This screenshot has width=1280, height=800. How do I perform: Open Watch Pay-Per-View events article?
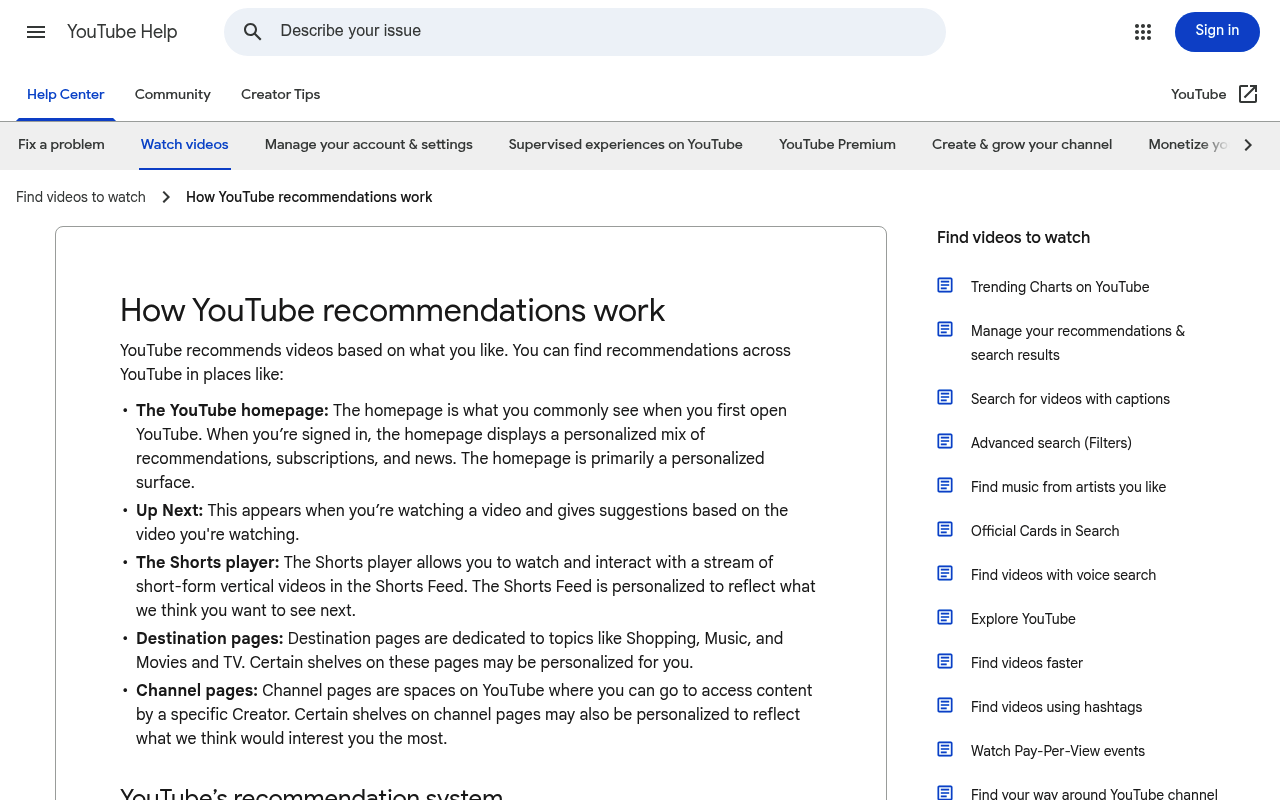point(1058,751)
